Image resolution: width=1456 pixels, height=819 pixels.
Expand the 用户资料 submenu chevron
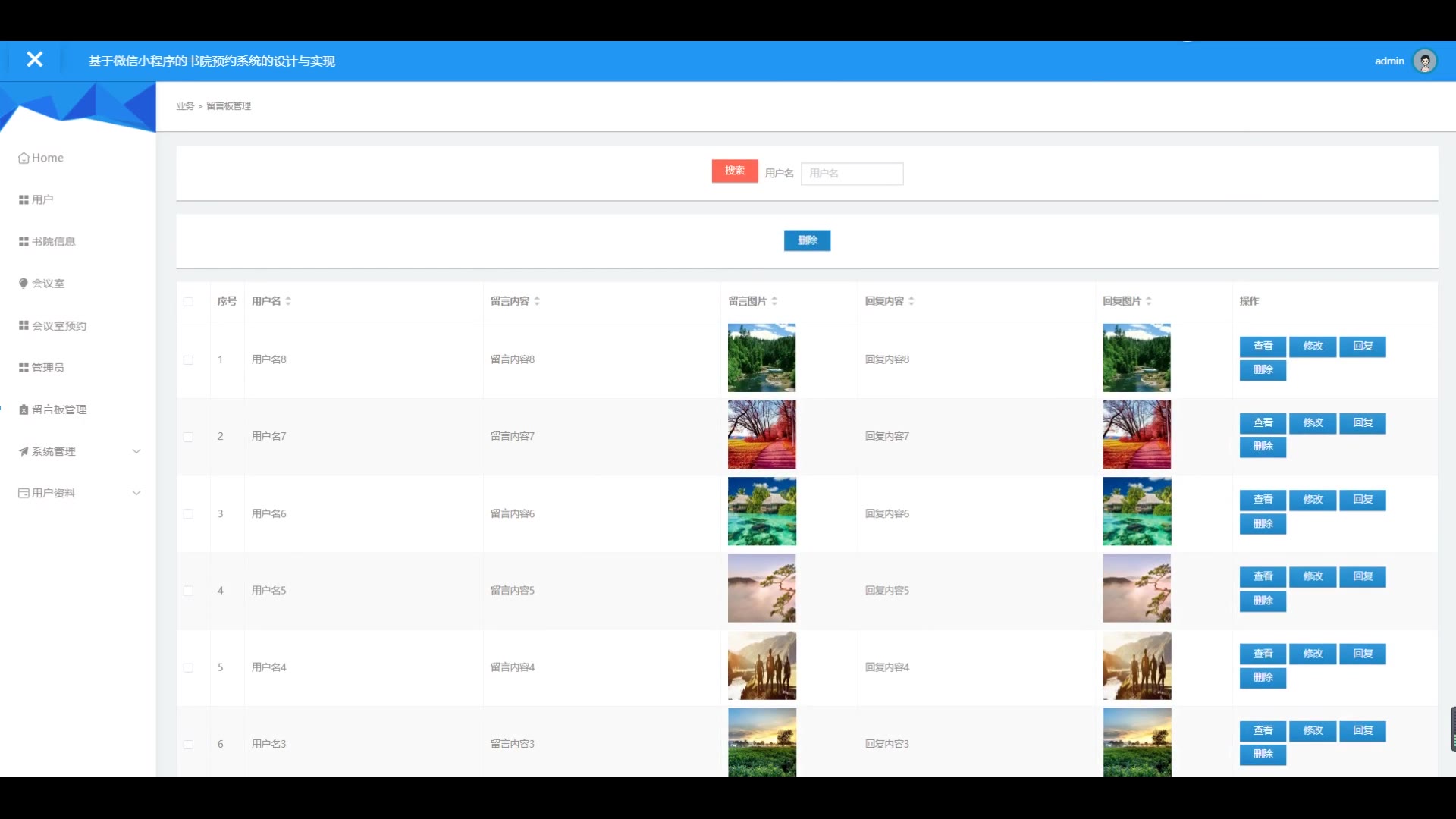coord(136,493)
